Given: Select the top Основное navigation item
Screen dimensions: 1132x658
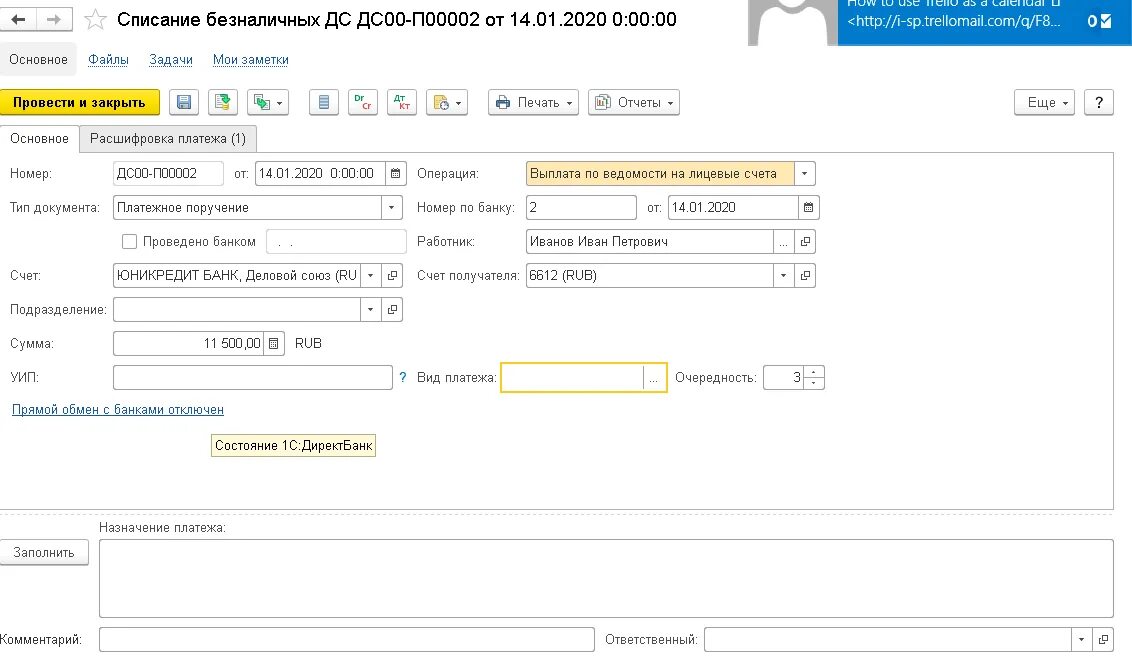Looking at the screenshot, I should 38,60.
